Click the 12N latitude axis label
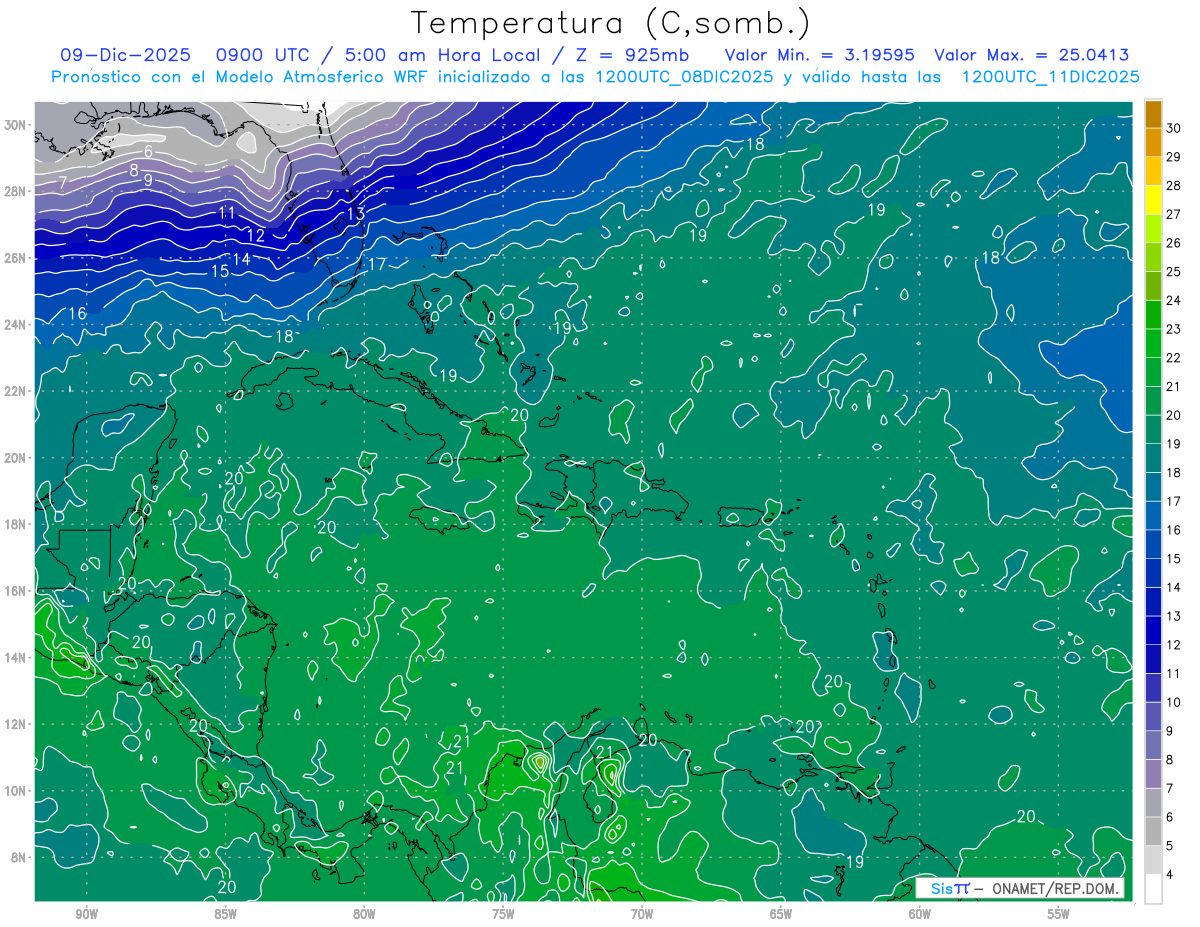Viewport: 1200px width, 927px height. coord(16,724)
